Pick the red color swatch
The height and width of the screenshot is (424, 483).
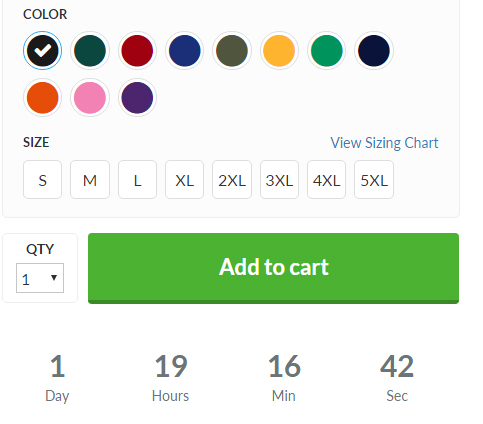click(137, 50)
